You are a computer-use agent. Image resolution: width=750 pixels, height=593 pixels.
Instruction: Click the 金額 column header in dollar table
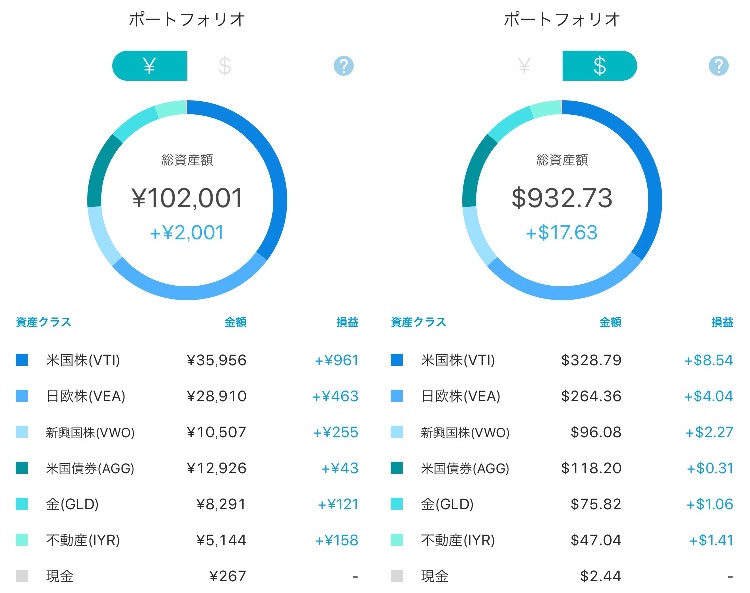coord(610,322)
